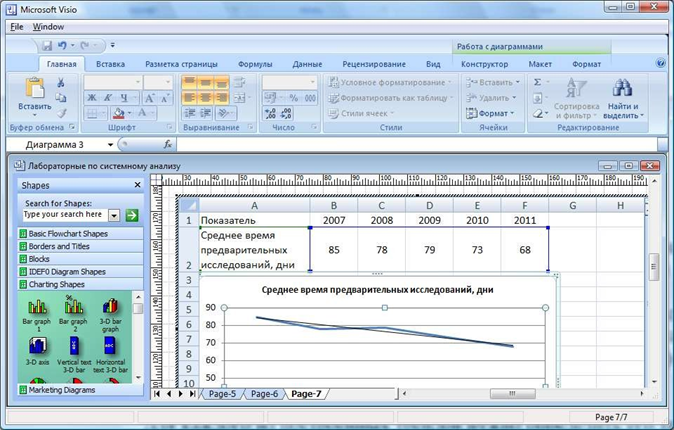Image resolution: width=674 pixels, height=430 pixels.
Task: Click the green search arrow in Shapes
Action: (132, 215)
